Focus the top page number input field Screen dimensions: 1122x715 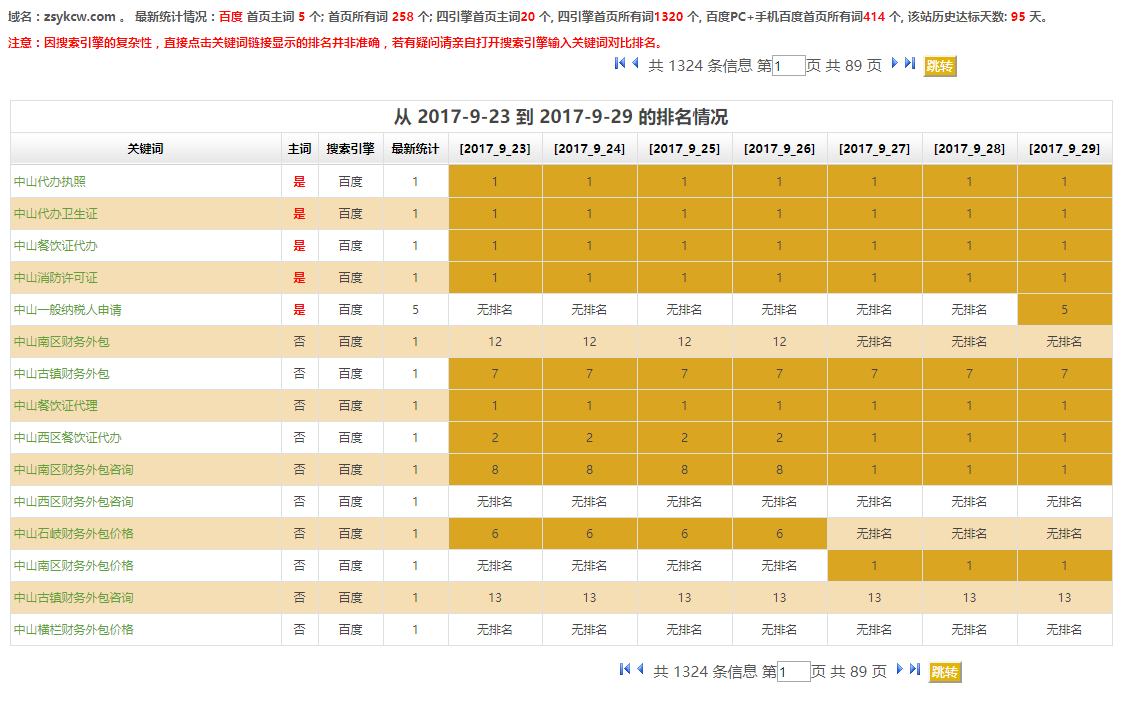coord(789,66)
